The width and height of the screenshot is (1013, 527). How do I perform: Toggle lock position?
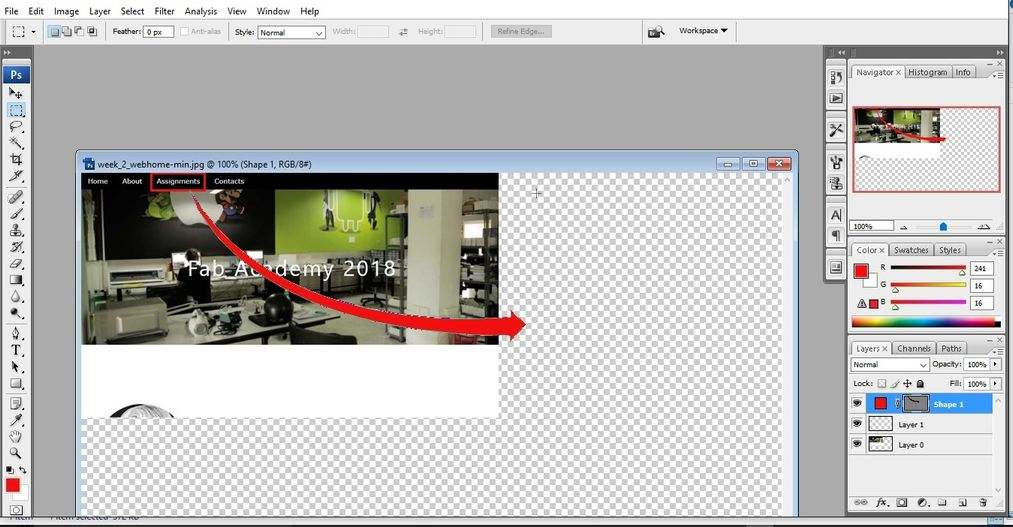(908, 384)
